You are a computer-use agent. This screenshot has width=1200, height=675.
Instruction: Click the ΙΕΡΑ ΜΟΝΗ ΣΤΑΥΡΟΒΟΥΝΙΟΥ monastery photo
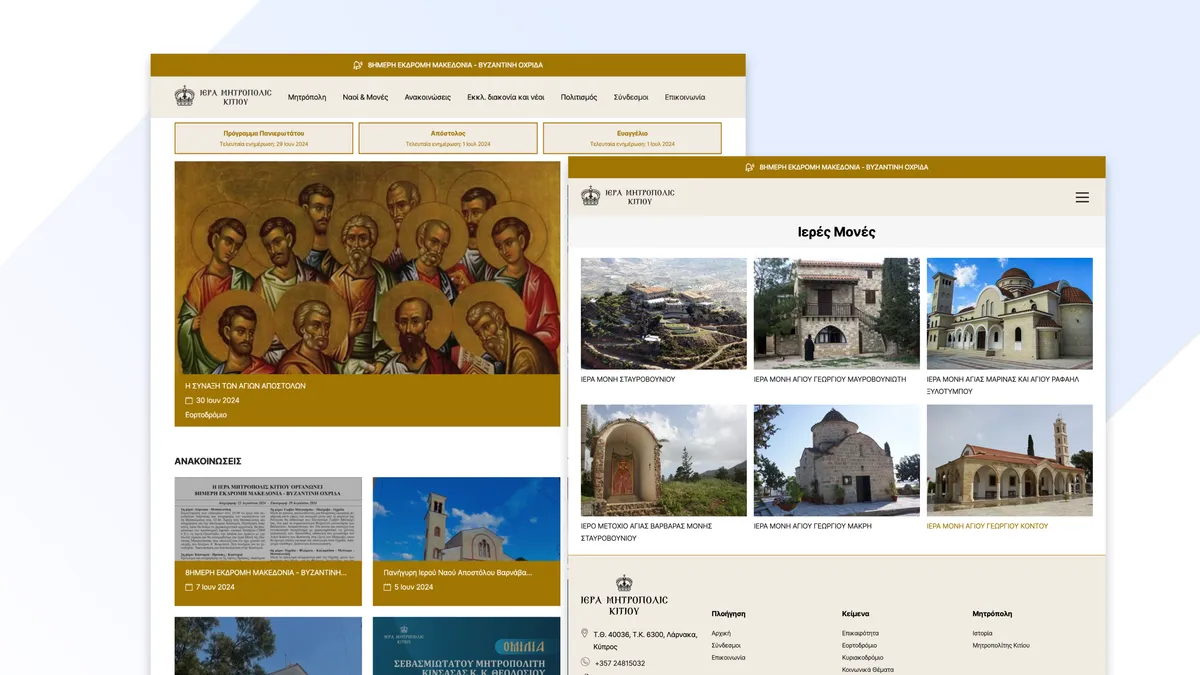tap(663, 313)
